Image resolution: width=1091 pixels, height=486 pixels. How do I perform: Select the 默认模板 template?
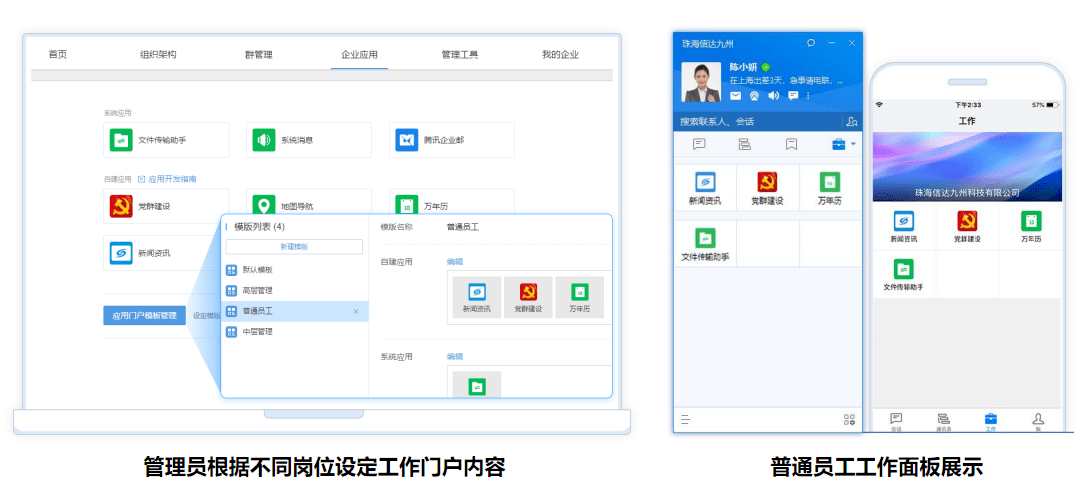coord(294,269)
